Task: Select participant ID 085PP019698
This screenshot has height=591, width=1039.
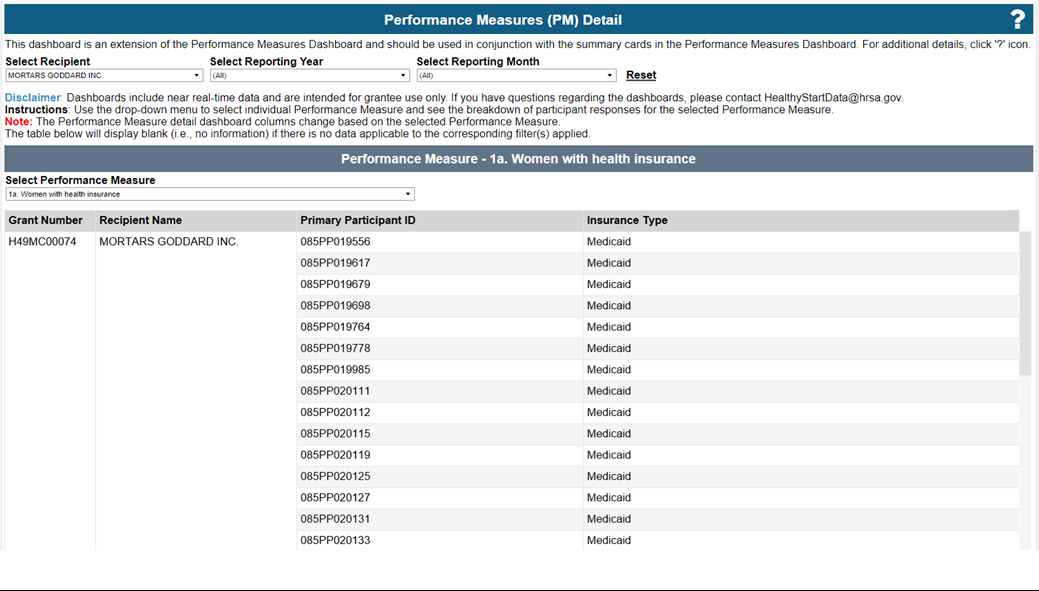Action: tap(335, 305)
